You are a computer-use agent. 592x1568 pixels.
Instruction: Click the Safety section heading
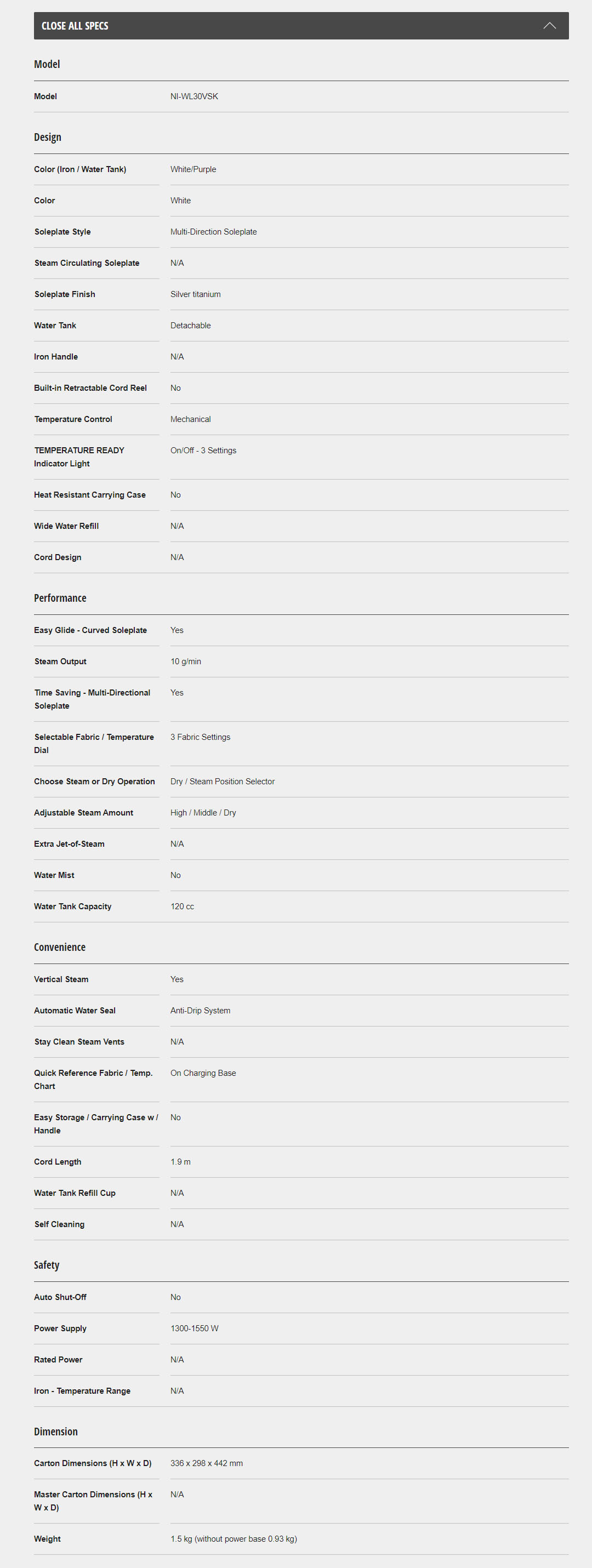coord(47,1265)
